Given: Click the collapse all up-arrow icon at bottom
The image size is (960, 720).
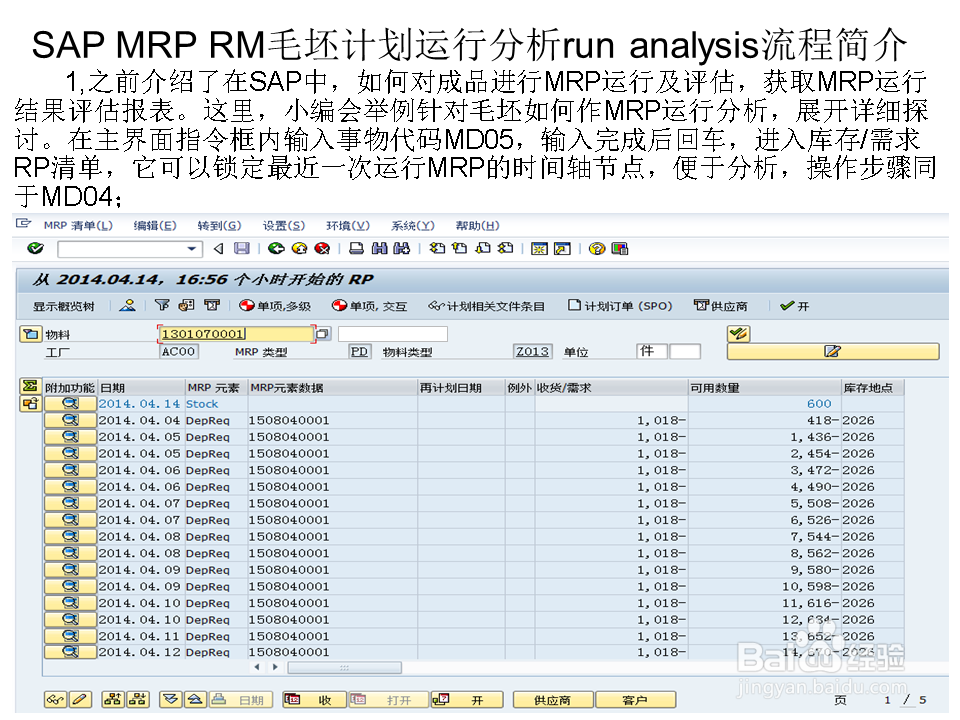Looking at the screenshot, I should click(x=195, y=699).
